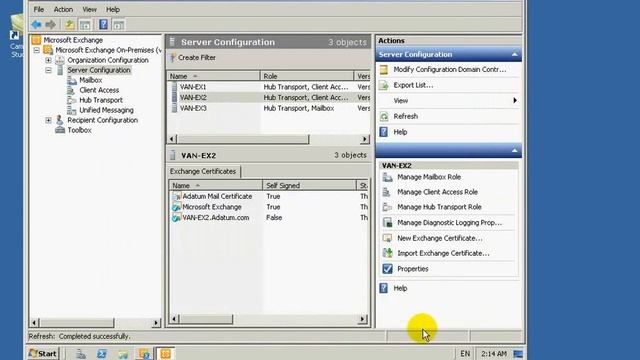Screen dimensions: 640x360
Task: Open the Client Access tree node
Action: click(x=99, y=90)
